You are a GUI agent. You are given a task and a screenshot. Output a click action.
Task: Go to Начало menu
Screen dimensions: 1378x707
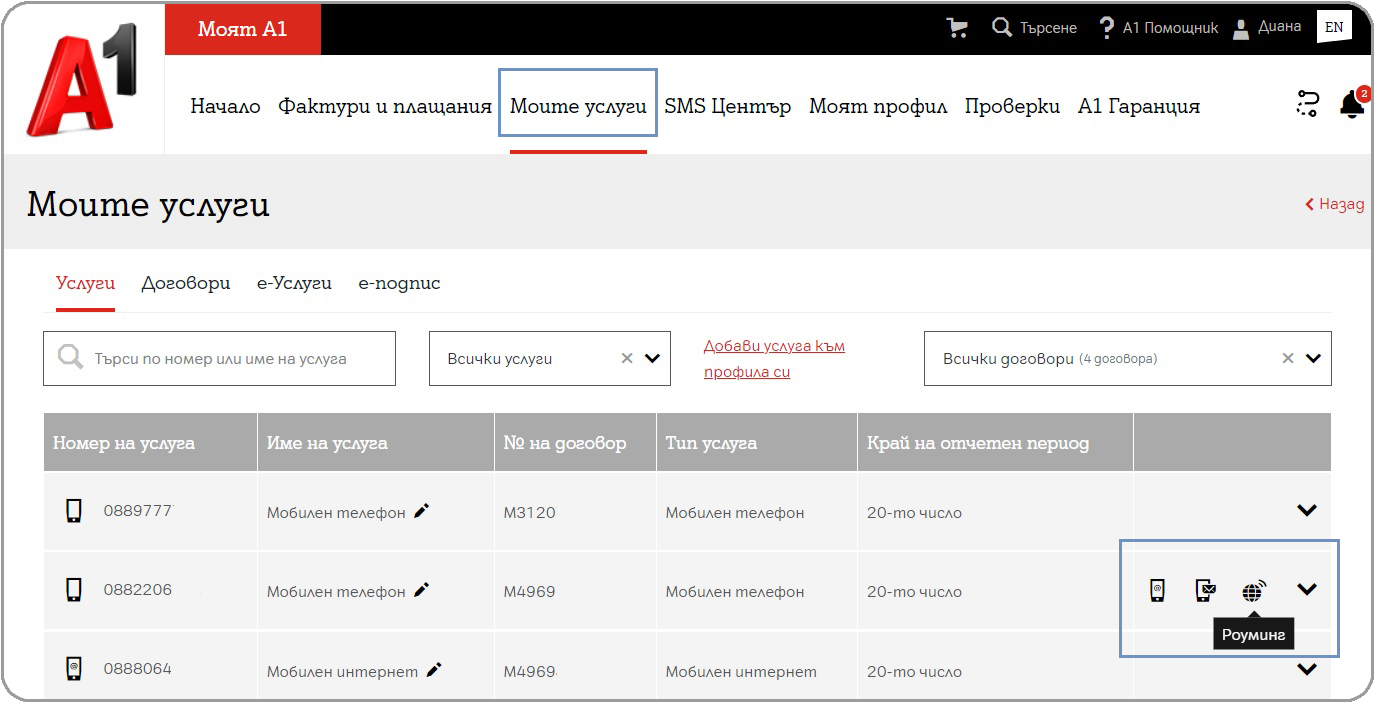pos(225,106)
